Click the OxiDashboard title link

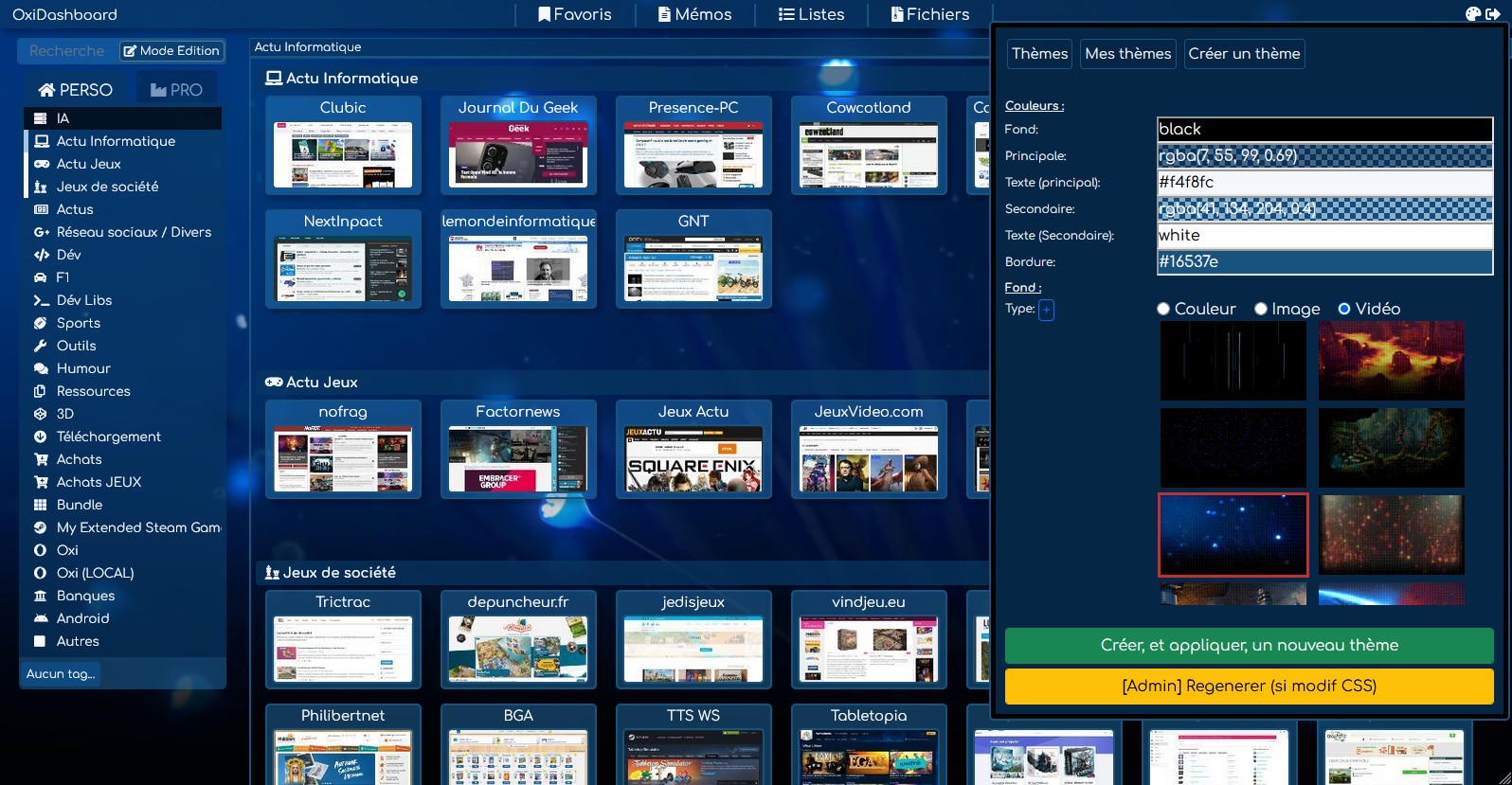coord(64,14)
